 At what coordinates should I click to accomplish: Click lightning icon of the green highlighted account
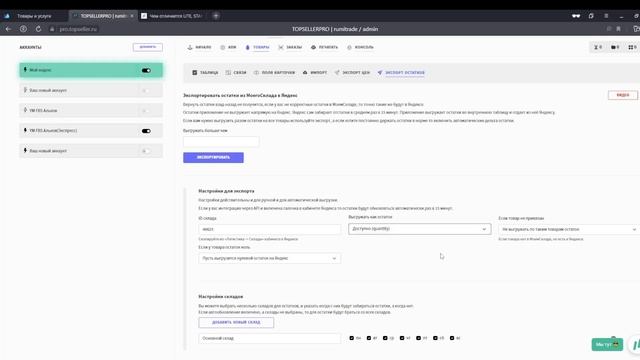pos(25,70)
